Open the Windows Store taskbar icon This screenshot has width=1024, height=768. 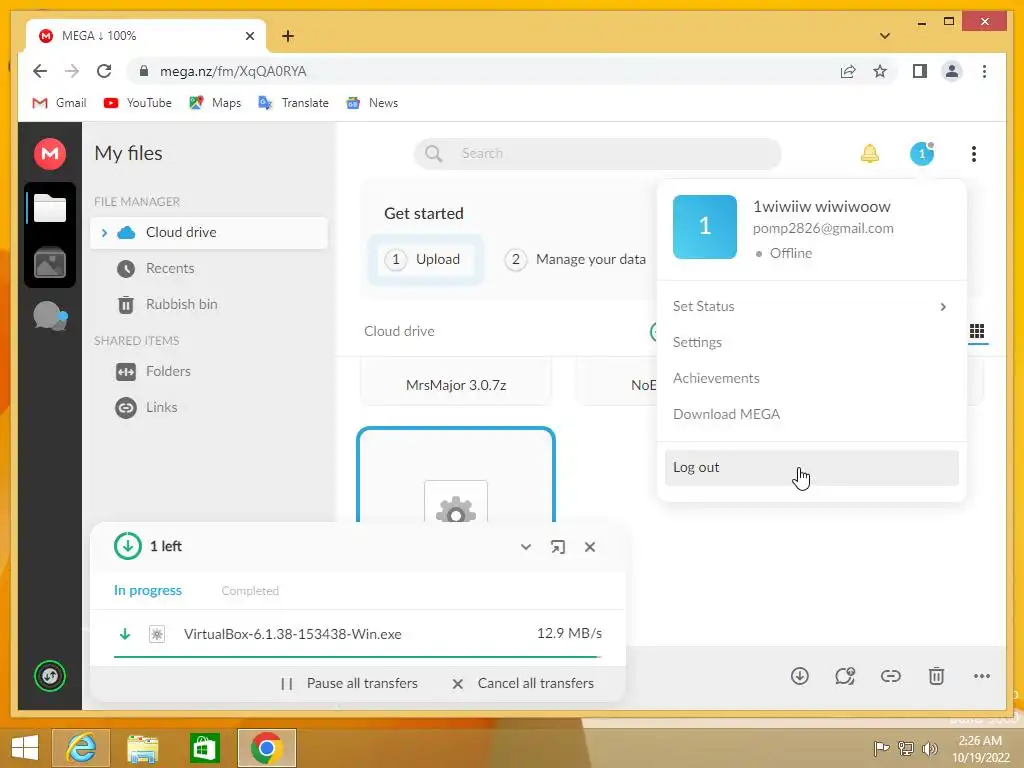pyautogui.click(x=204, y=747)
